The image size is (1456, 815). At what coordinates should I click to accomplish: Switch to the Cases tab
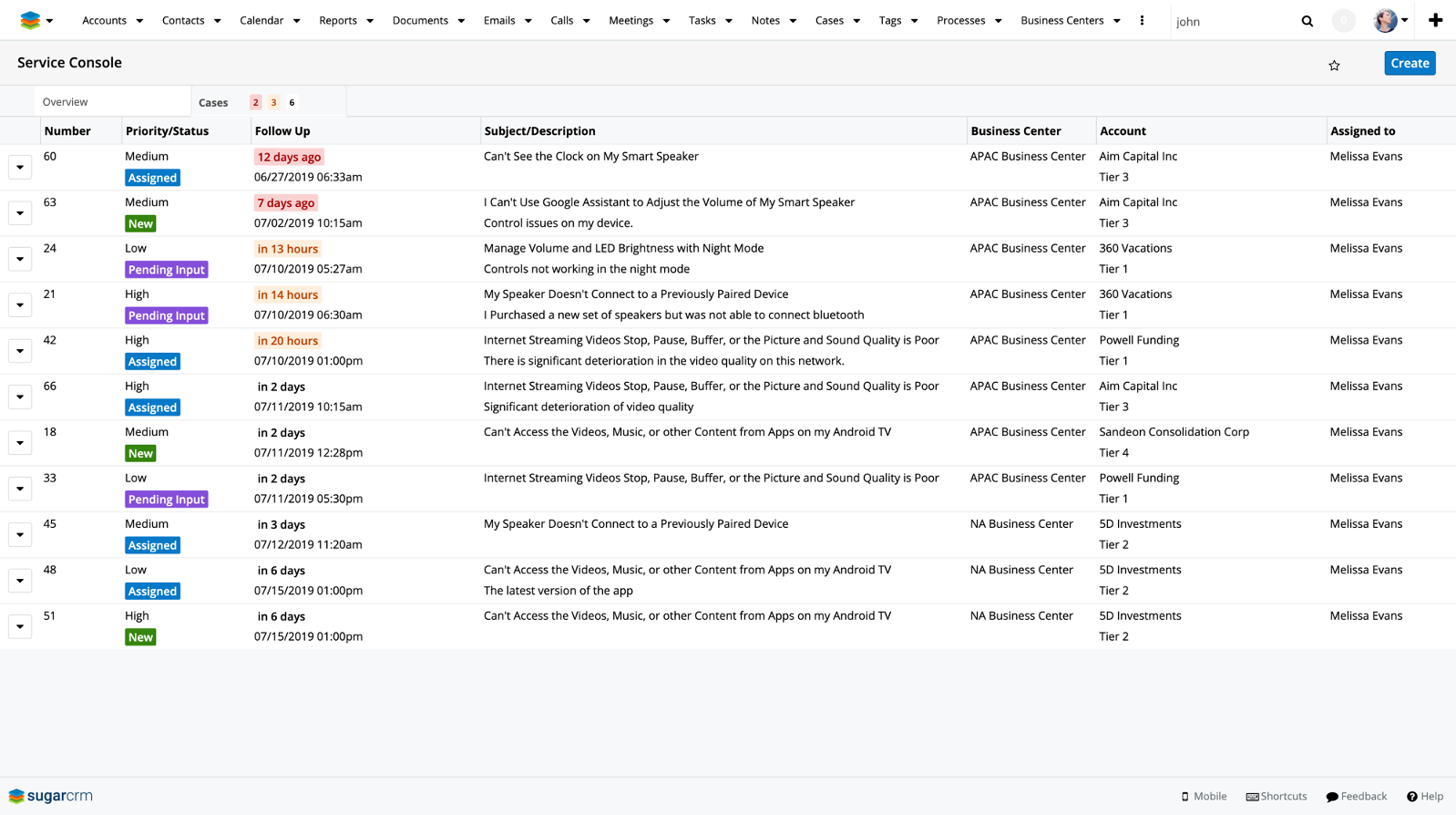pyautogui.click(x=213, y=103)
